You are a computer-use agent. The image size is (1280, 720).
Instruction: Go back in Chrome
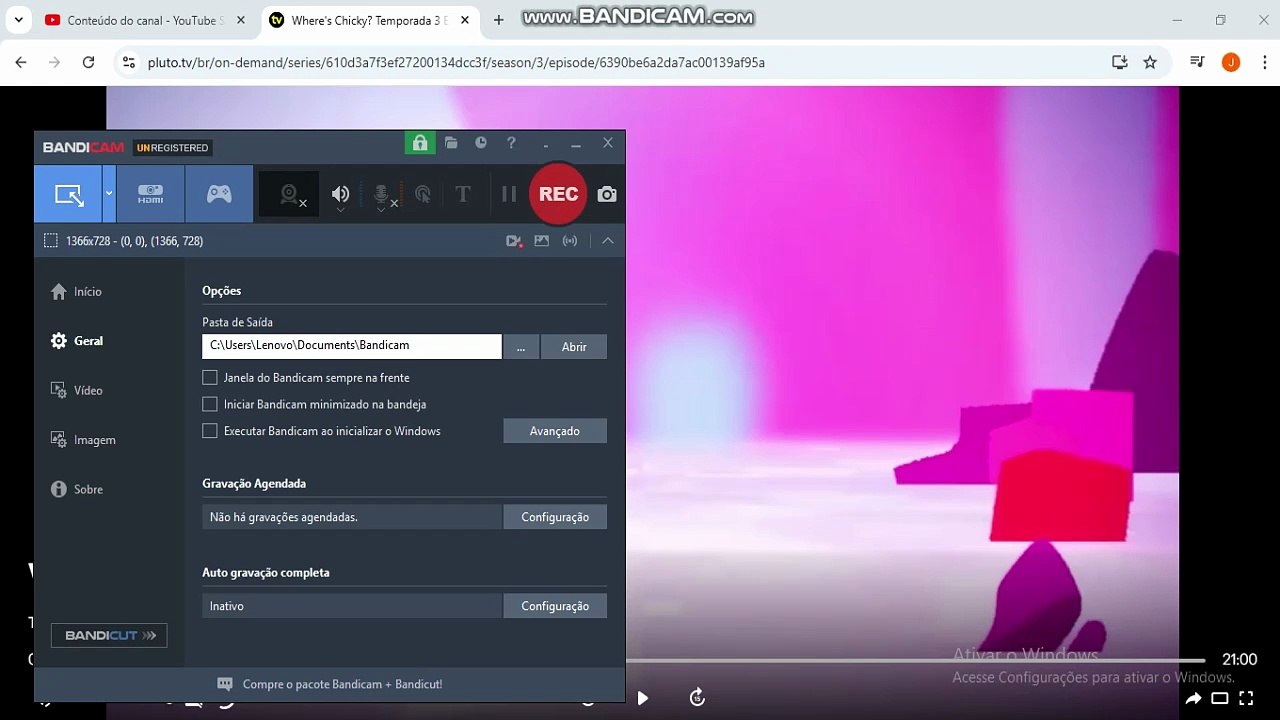[21, 62]
